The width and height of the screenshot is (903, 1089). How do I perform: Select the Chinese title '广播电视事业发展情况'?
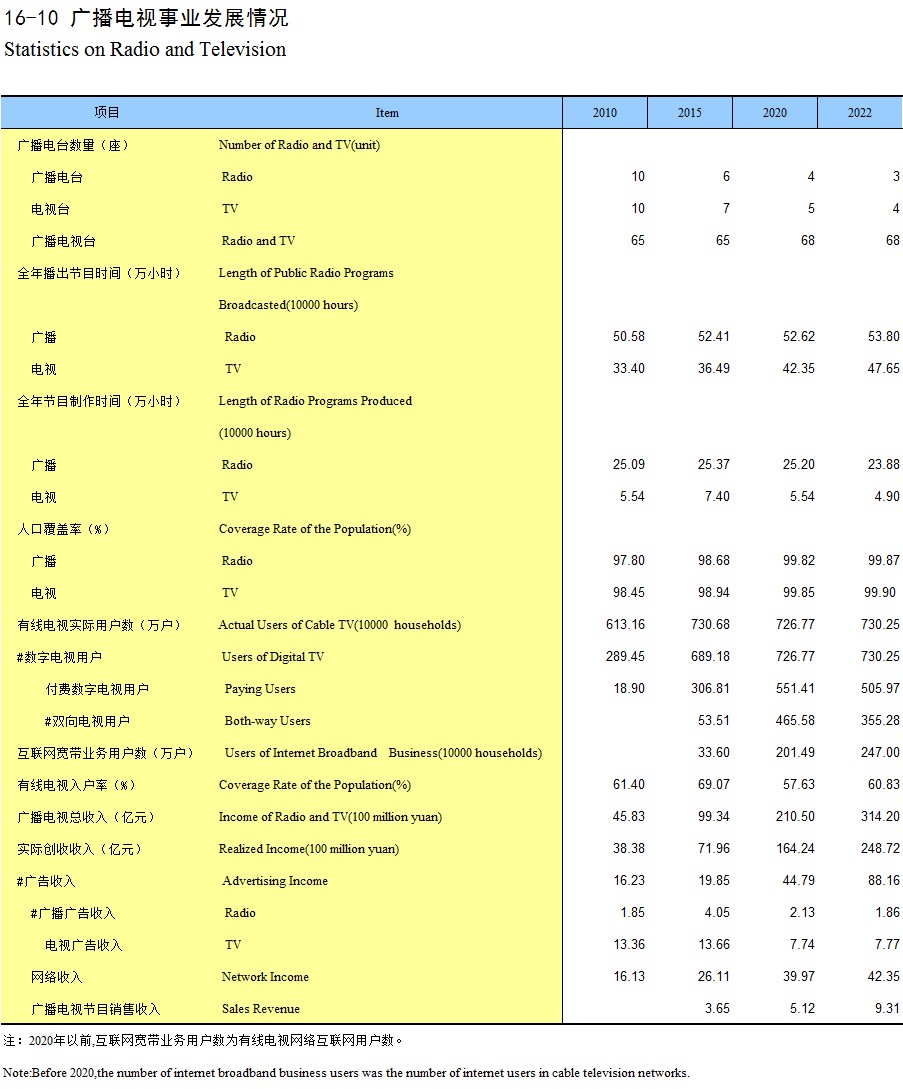(179, 17)
